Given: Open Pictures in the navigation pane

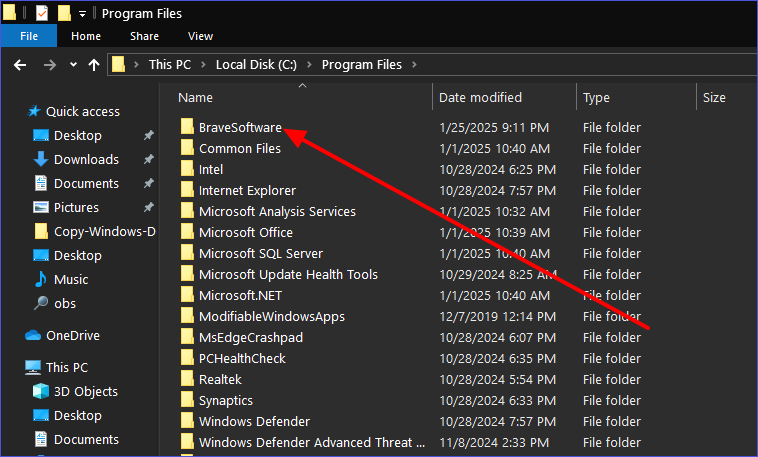Looking at the screenshot, I should (x=76, y=207).
